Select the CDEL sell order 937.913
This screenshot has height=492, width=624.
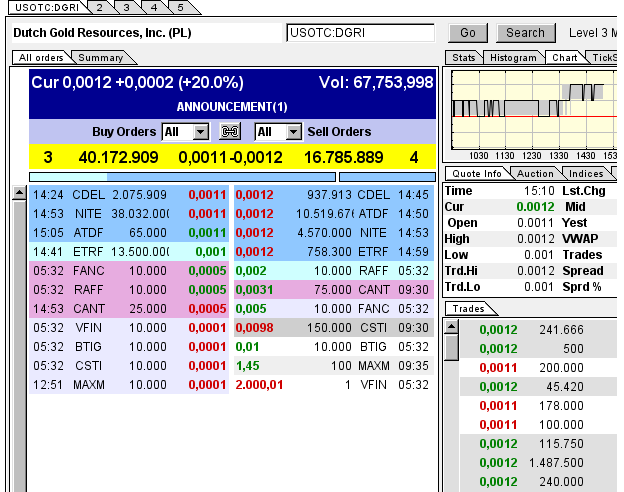[333, 195]
